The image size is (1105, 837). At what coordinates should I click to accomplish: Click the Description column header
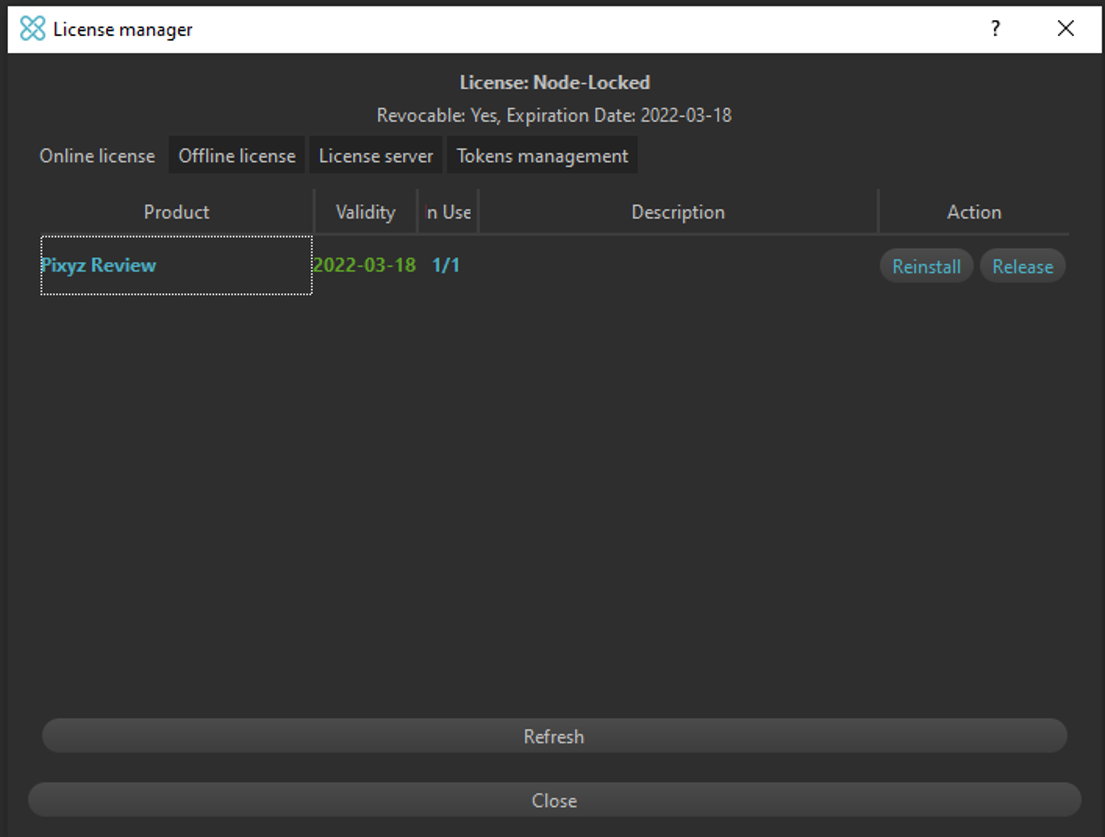click(678, 212)
